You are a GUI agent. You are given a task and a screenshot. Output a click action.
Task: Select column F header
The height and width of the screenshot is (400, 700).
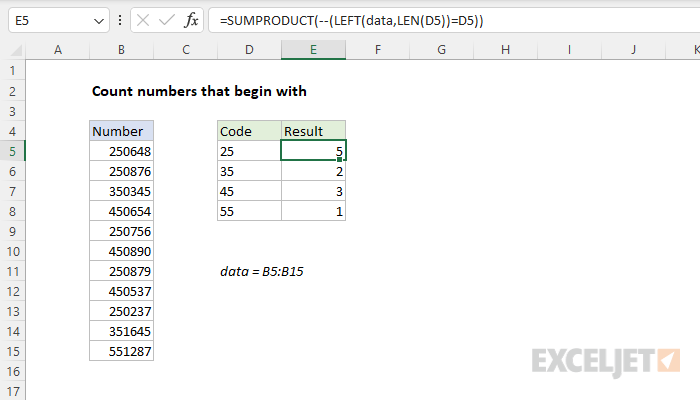click(x=378, y=50)
